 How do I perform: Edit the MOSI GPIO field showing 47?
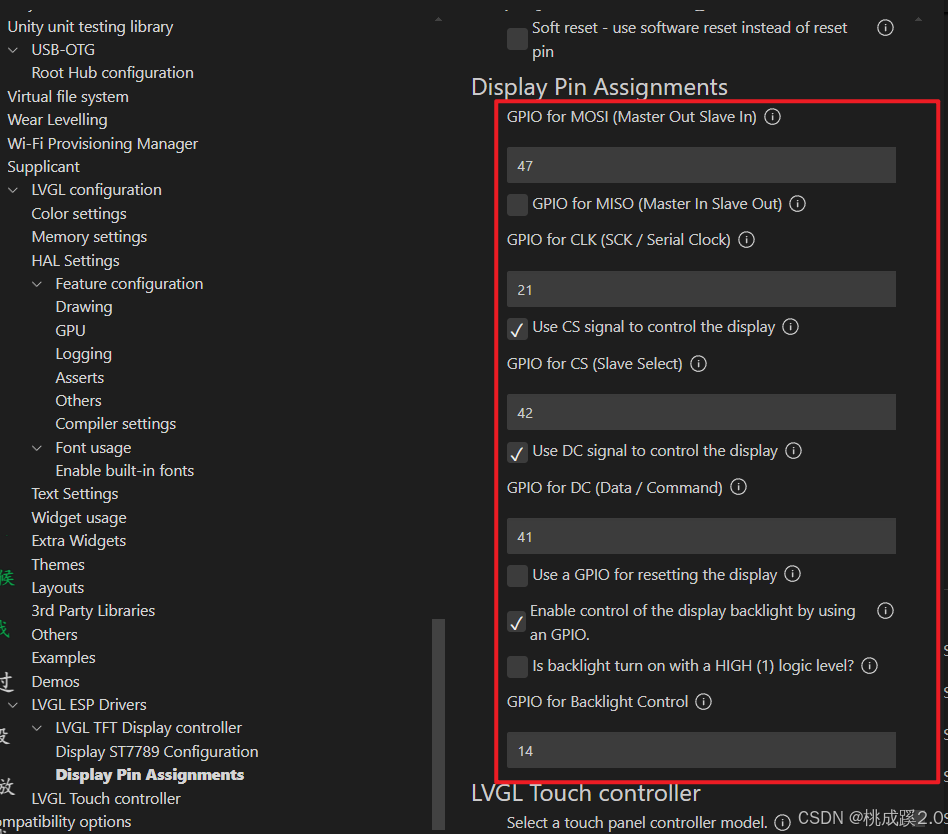pos(701,165)
